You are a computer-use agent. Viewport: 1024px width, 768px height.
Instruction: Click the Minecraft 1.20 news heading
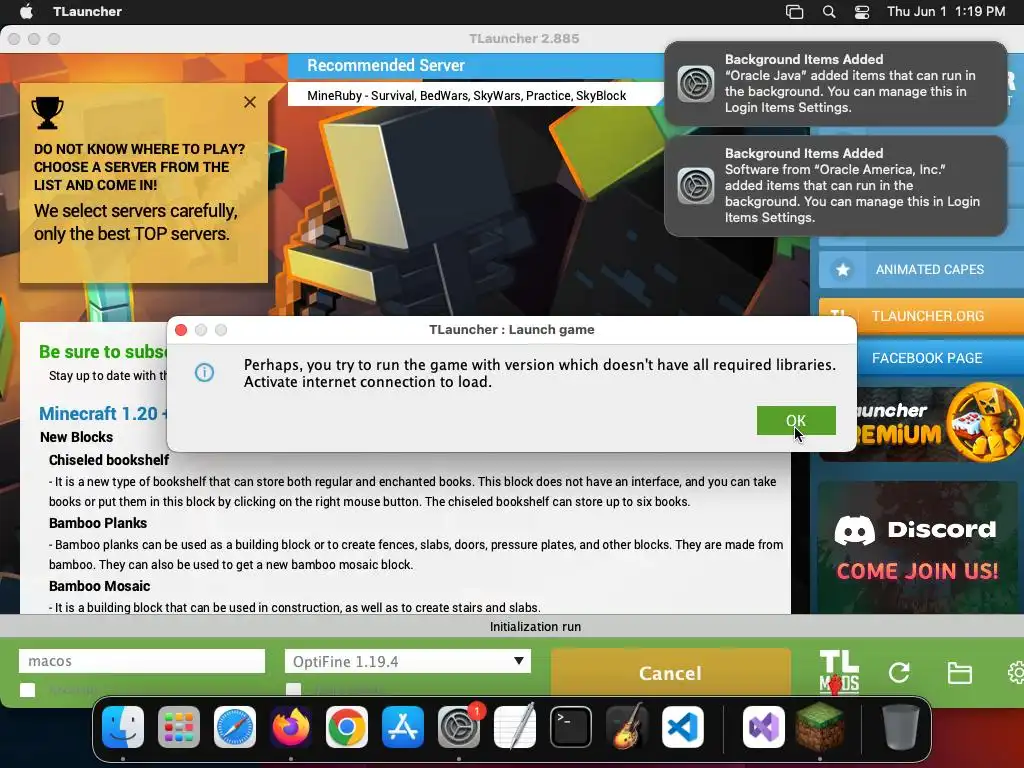pyautogui.click(x=103, y=413)
